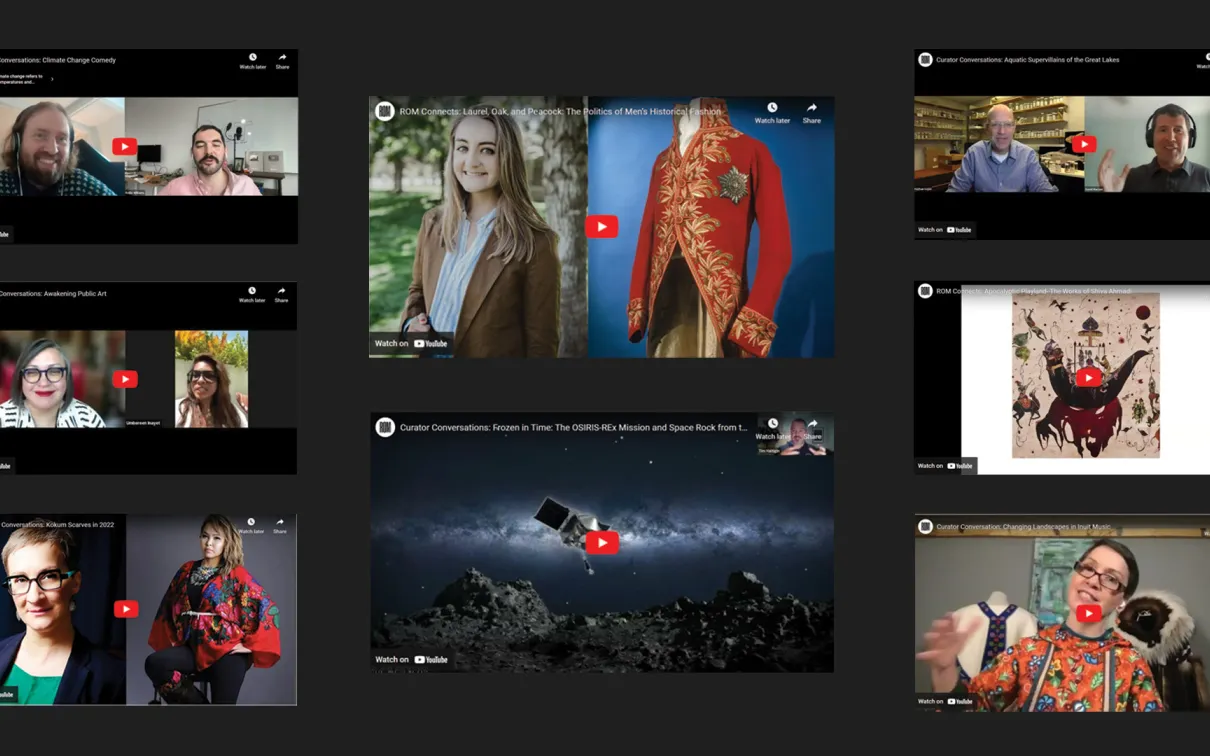Play the Climate Change Comedy video
The height and width of the screenshot is (756, 1210).
[x=124, y=147]
